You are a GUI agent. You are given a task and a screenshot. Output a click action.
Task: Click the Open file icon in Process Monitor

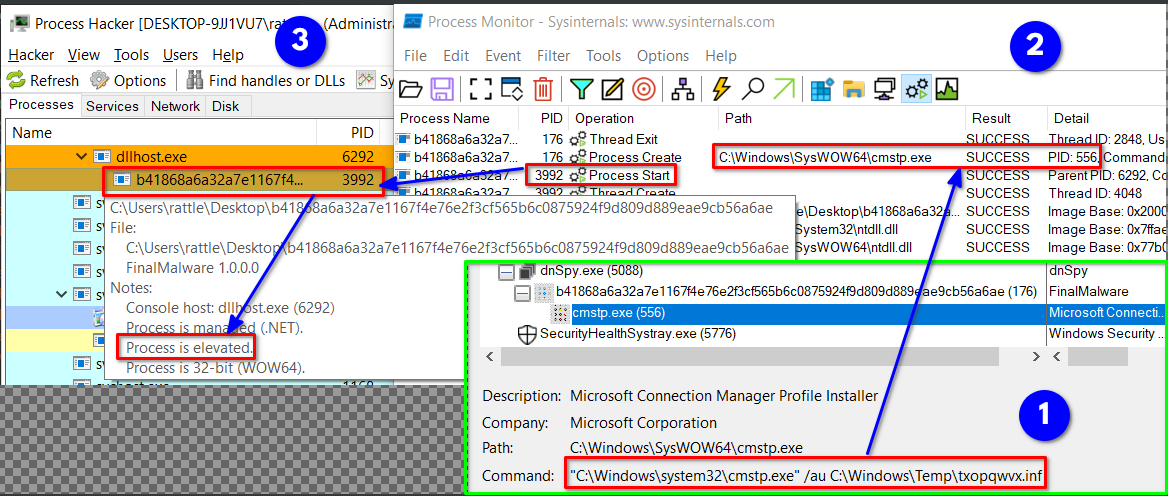pos(411,89)
